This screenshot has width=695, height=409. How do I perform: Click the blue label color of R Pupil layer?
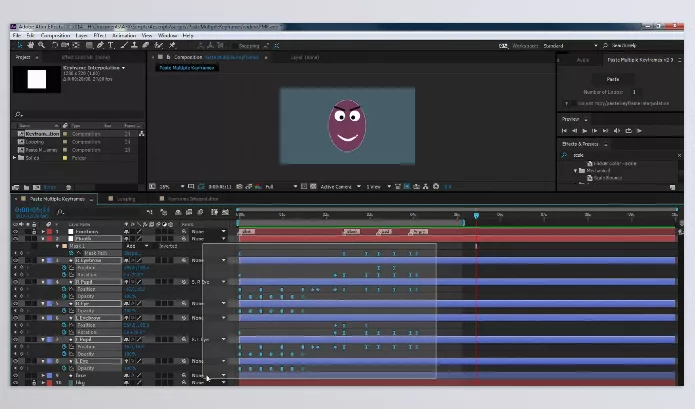point(49,282)
